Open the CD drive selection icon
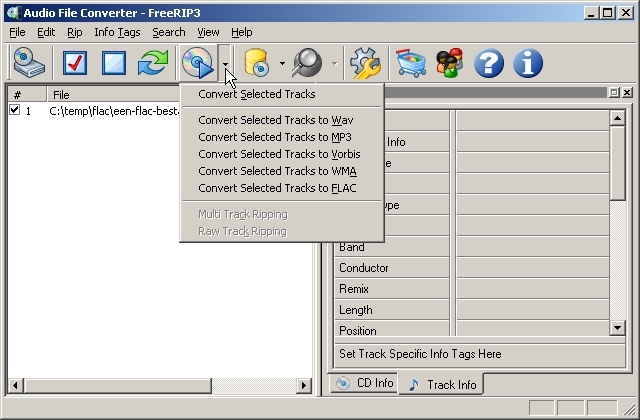Screen dimensions: 640x420 29,63
